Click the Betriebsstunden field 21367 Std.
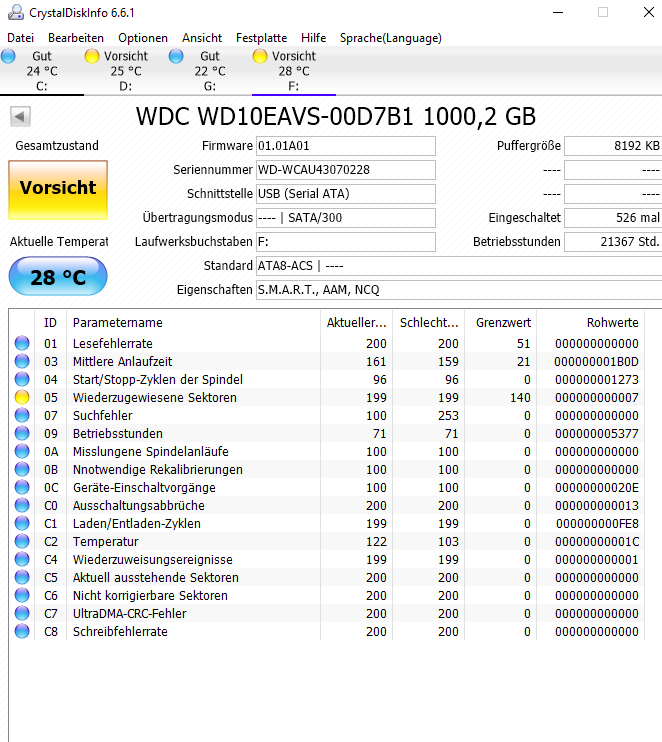Image resolution: width=662 pixels, height=742 pixels. [x=613, y=242]
